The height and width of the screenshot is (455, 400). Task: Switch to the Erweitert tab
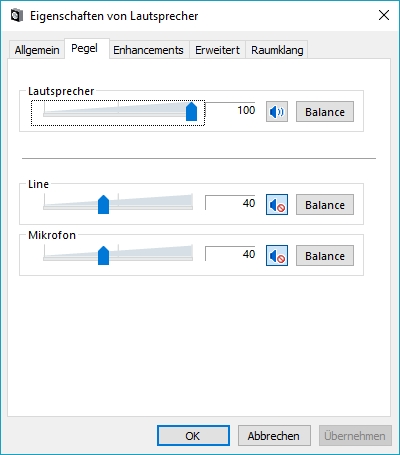tap(217, 50)
